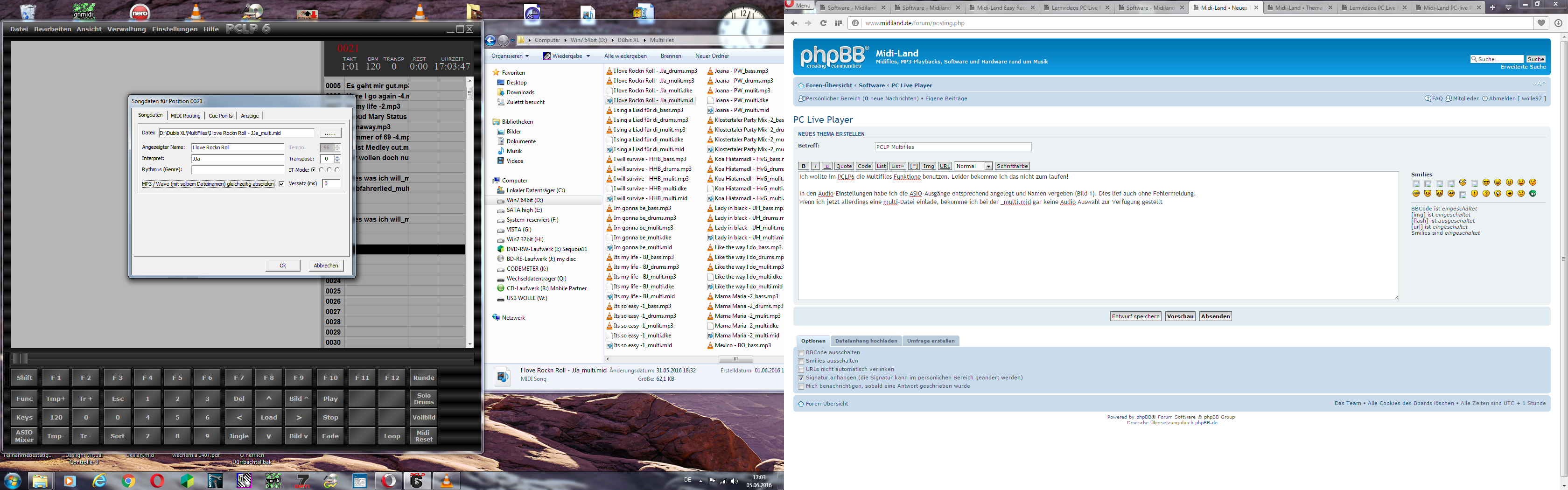This screenshot has height=490, width=1568.
Task: Switch to the MIDI Routing tab
Action: [x=185, y=116]
